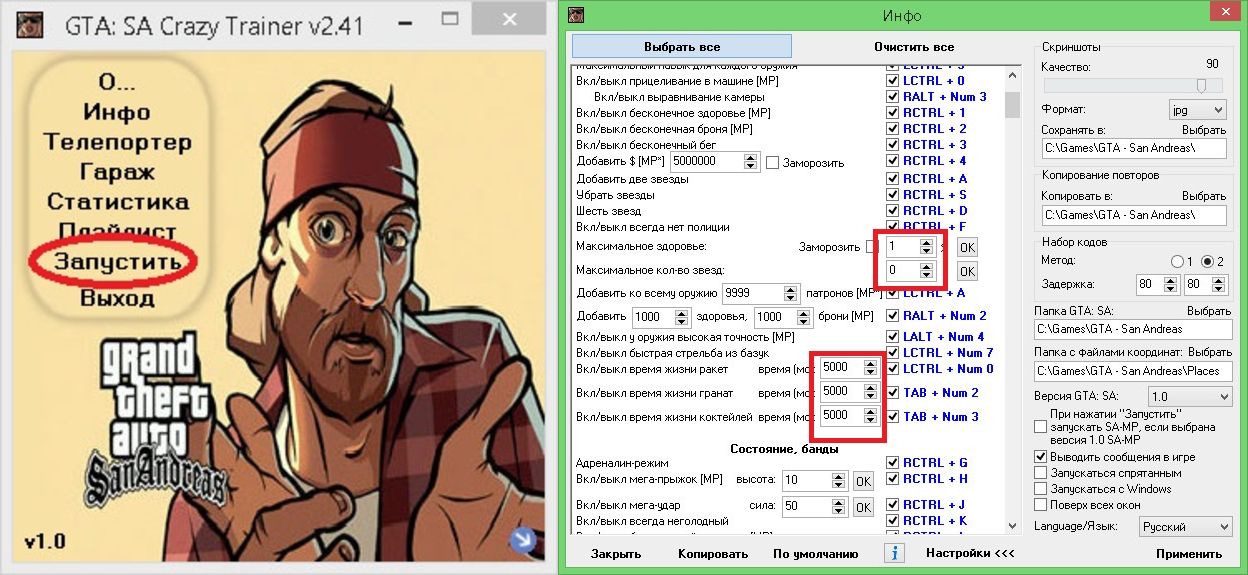Click Выход to exit trainer
1248x575 pixels.
click(x=117, y=297)
